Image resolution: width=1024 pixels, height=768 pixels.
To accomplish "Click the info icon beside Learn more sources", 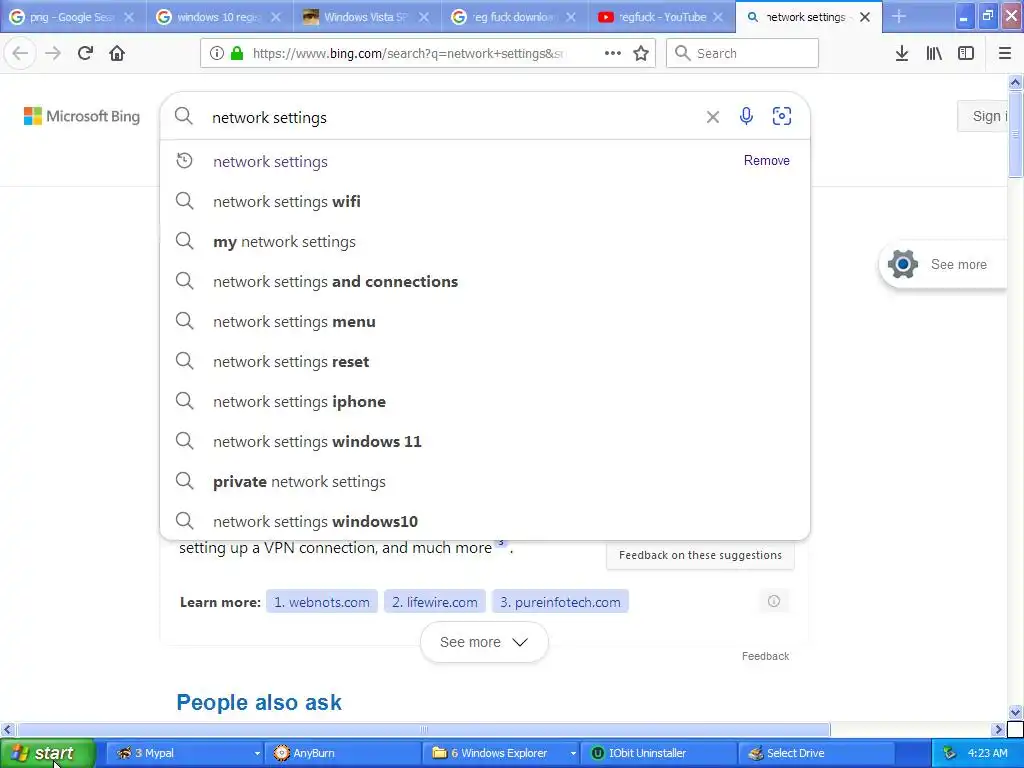I will pos(774,601).
